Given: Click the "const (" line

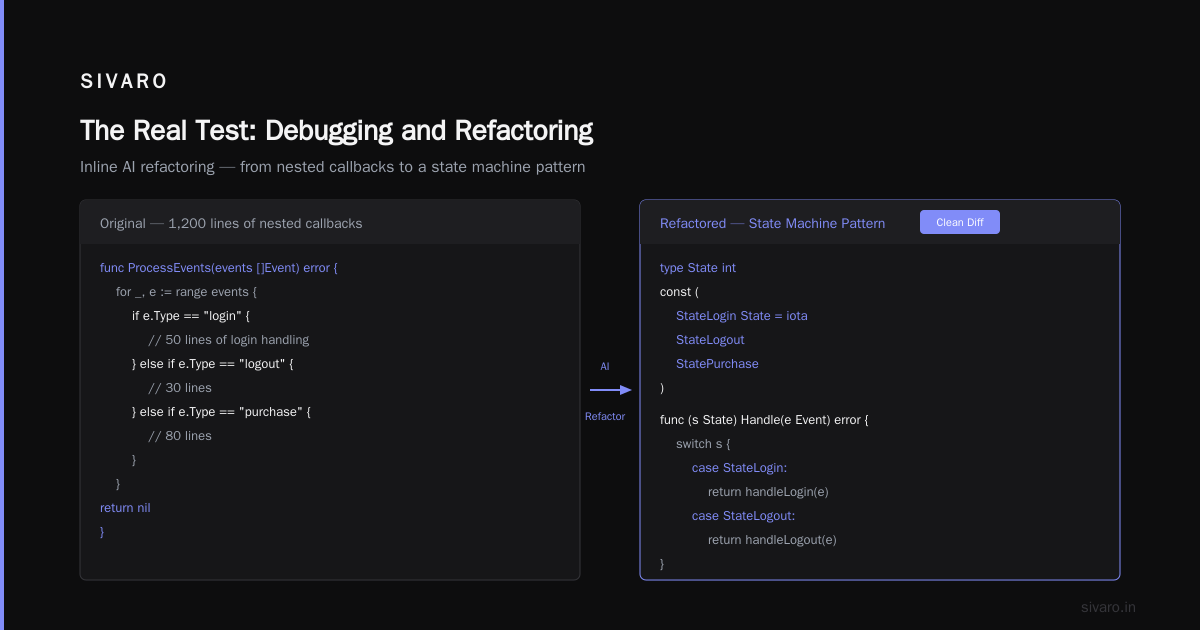Looking at the screenshot, I should (679, 292).
